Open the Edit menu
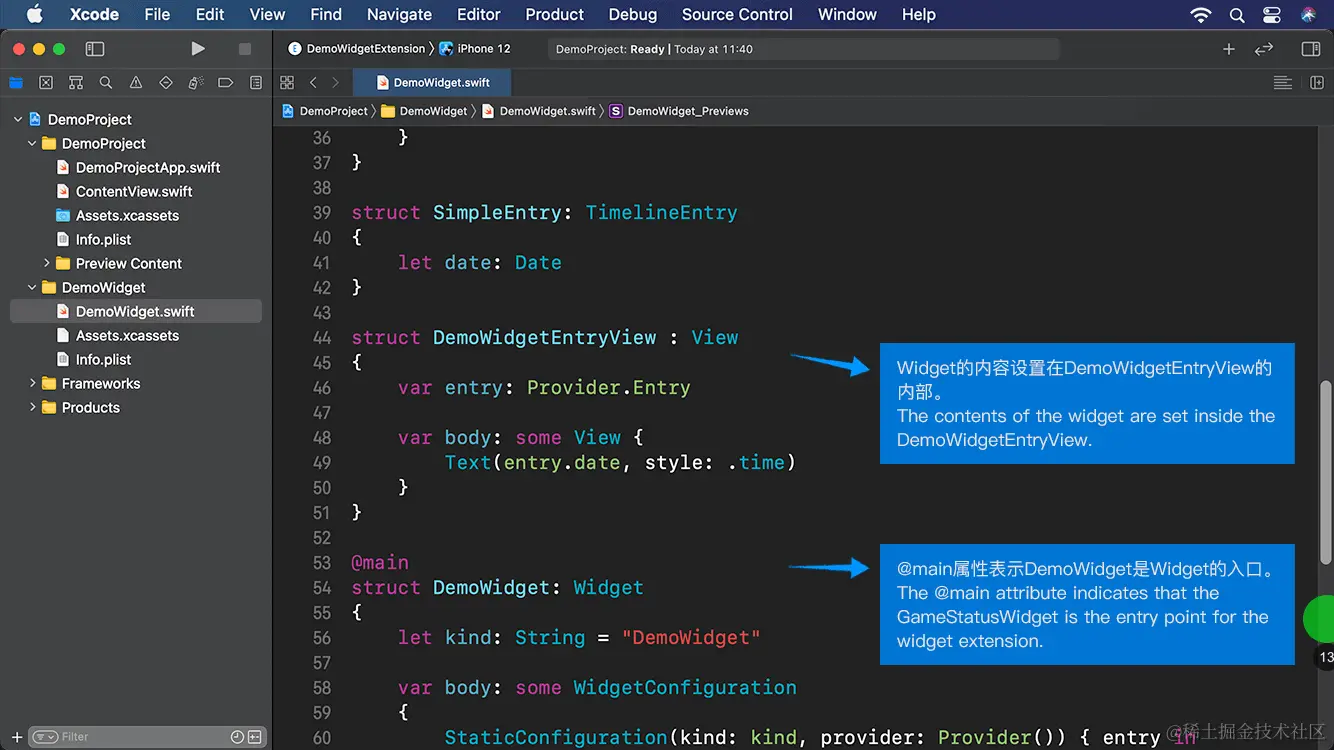The width and height of the screenshot is (1334, 750). coord(210,14)
